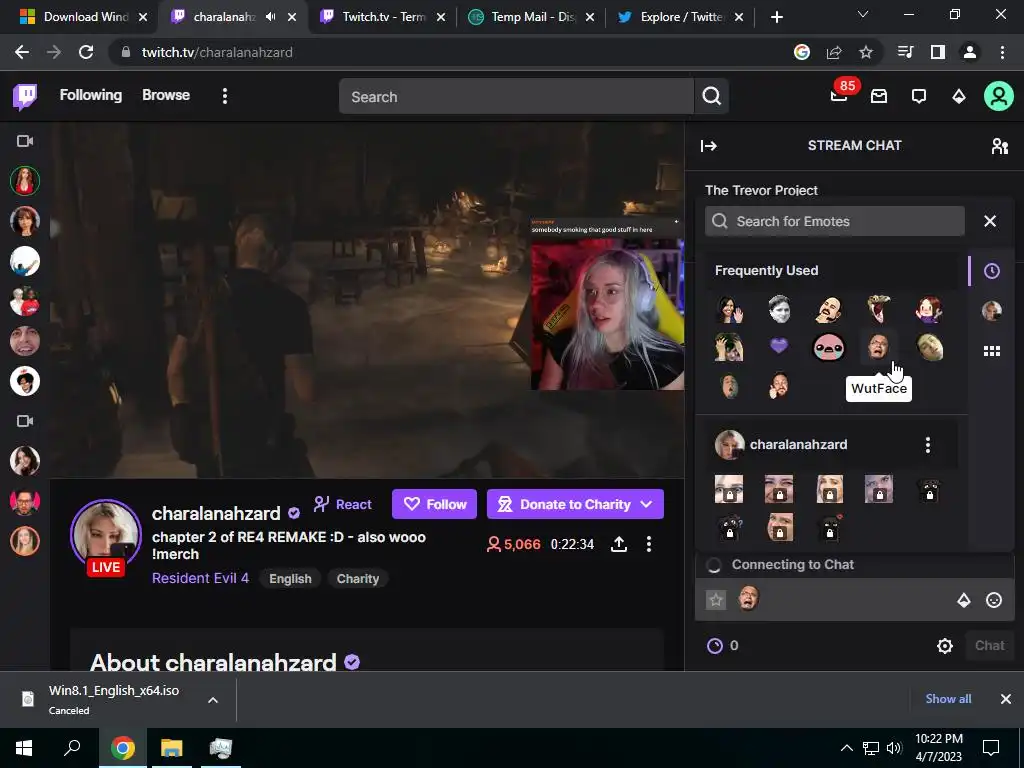The width and height of the screenshot is (1024, 768).
Task: Open chat settings gear
Action: pyautogui.click(x=944, y=646)
